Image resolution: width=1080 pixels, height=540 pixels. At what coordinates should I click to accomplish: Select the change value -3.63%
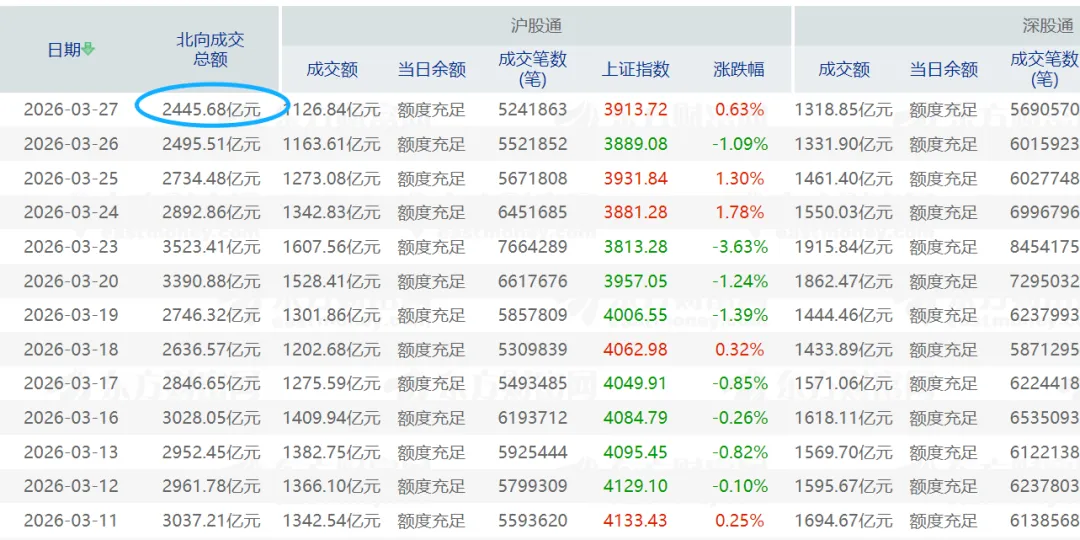click(739, 247)
